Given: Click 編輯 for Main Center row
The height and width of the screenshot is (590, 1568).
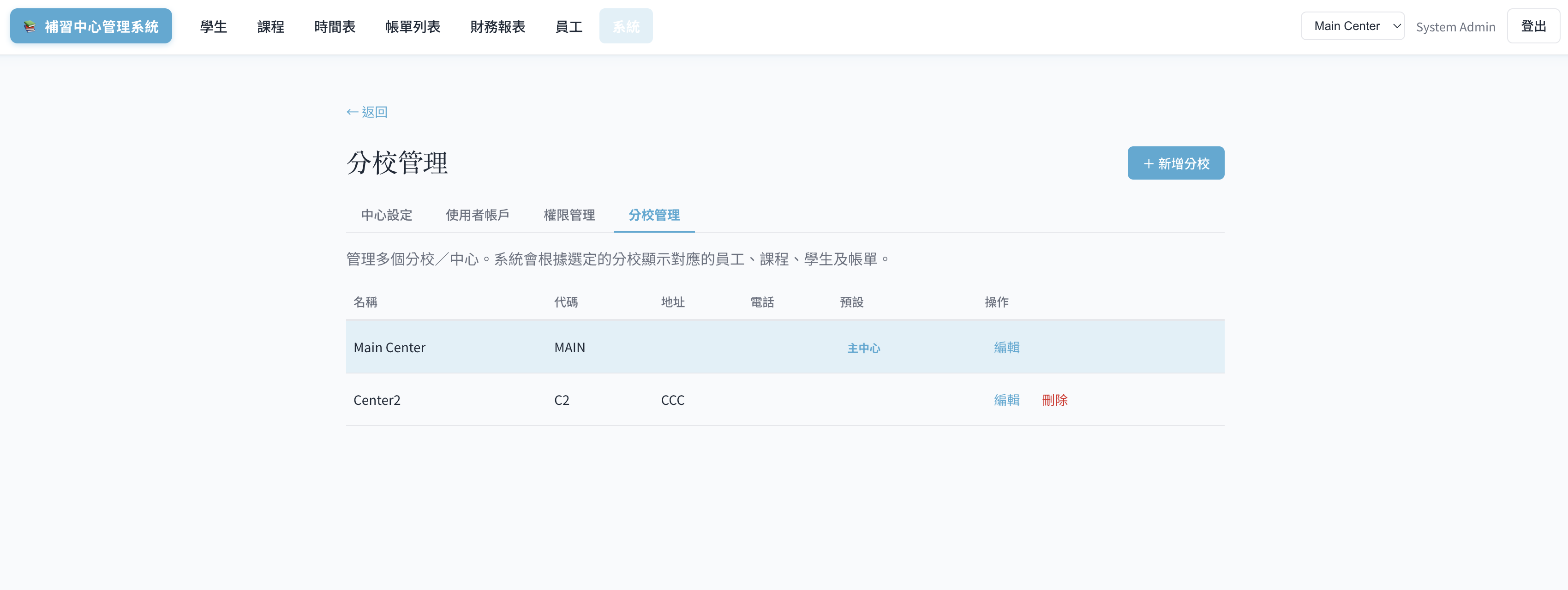Looking at the screenshot, I should pos(1007,347).
